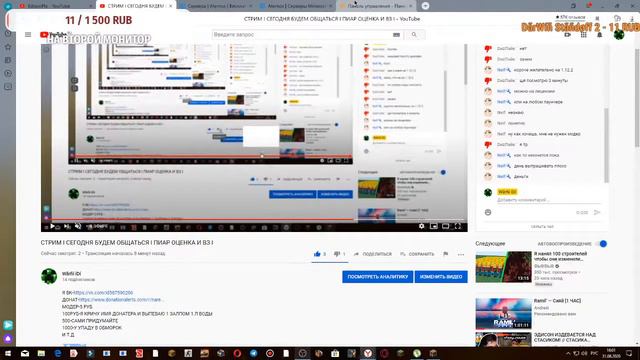
Task: Click the magnifier search button
Action: click(x=414, y=35)
